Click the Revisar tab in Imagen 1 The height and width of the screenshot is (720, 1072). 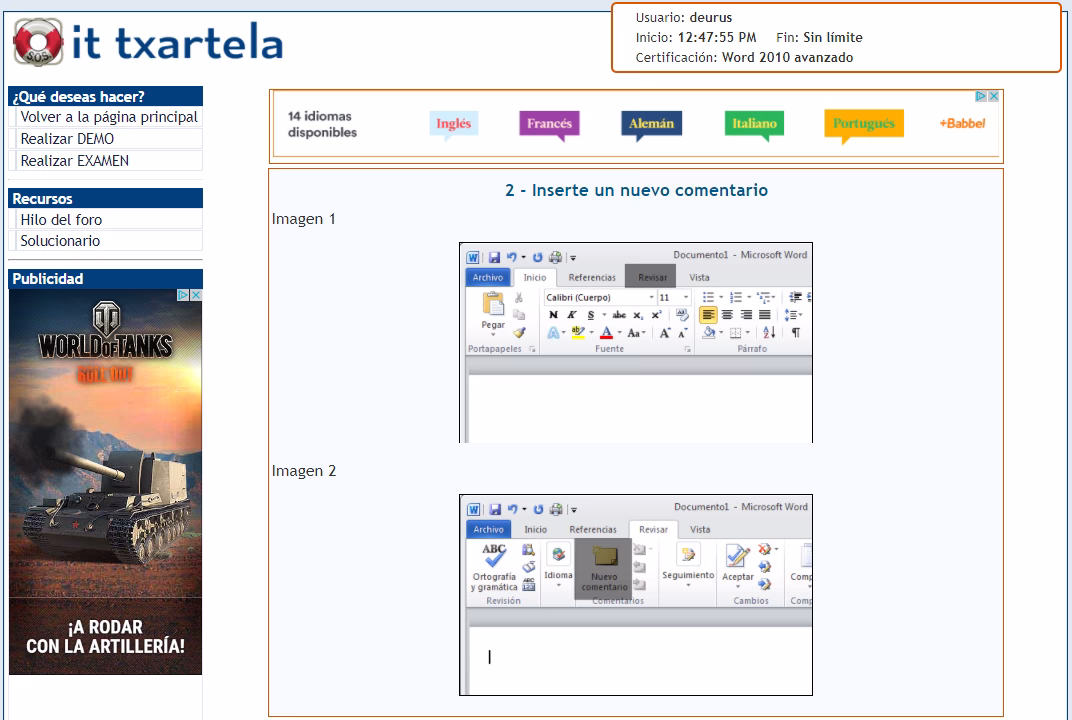coord(651,277)
